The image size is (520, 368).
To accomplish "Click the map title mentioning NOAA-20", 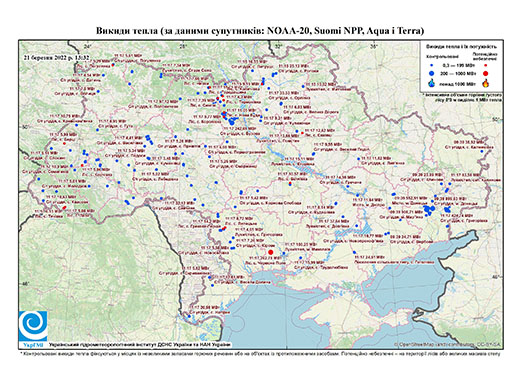I will 260,31.
